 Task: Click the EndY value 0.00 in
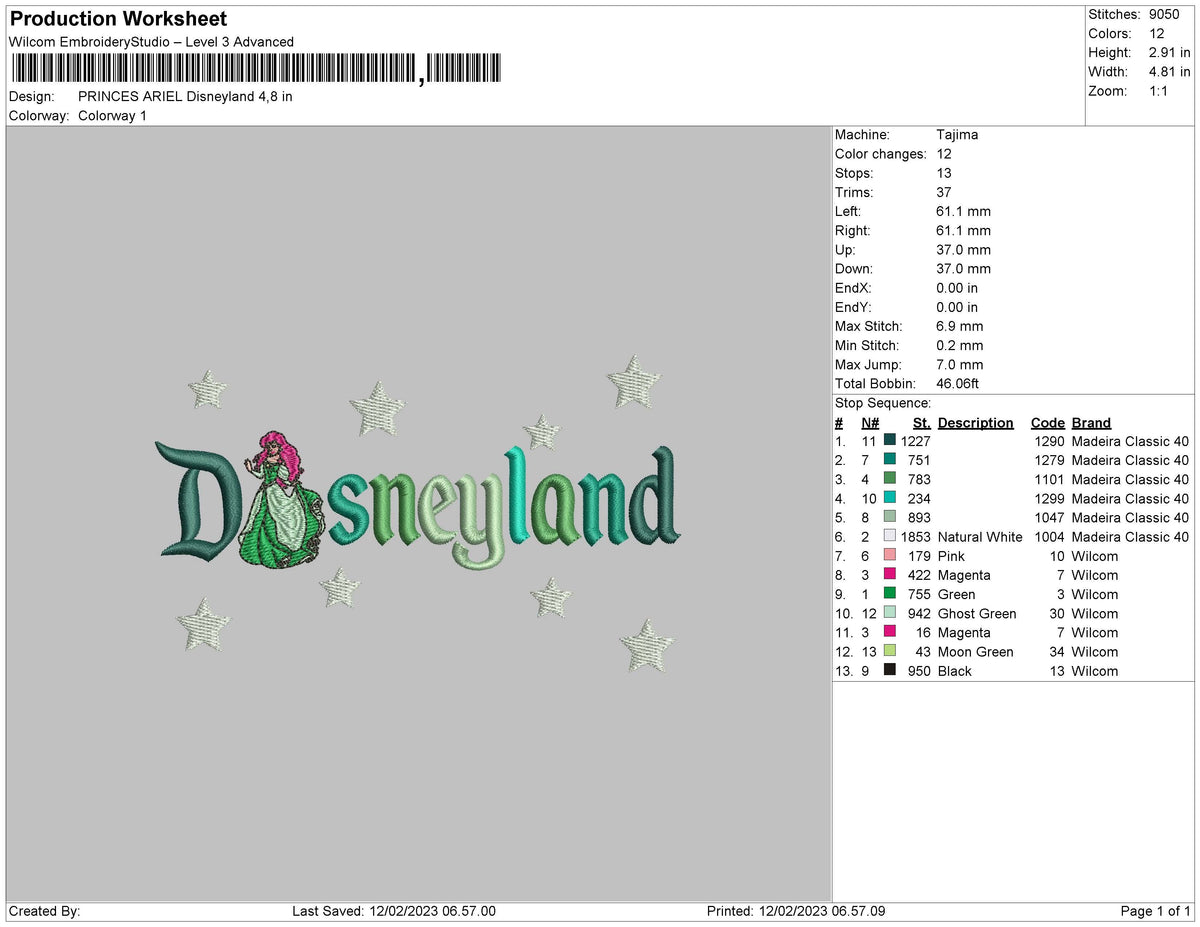pyautogui.click(x=957, y=307)
